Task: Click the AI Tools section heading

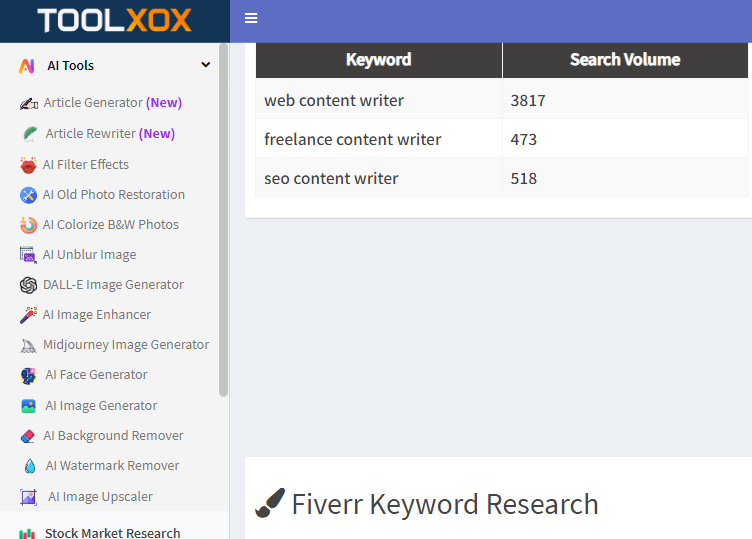Action: (70, 66)
